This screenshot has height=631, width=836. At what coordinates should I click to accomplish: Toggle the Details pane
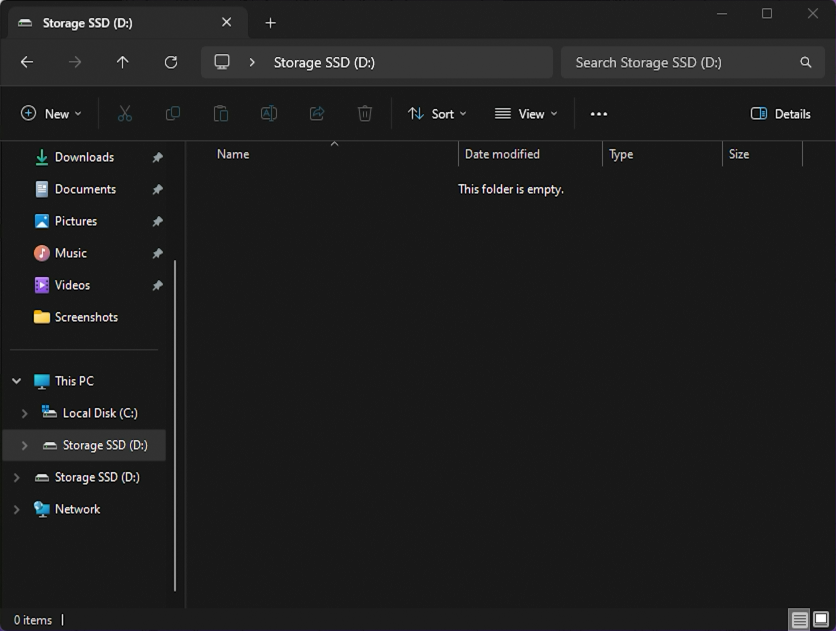point(781,114)
